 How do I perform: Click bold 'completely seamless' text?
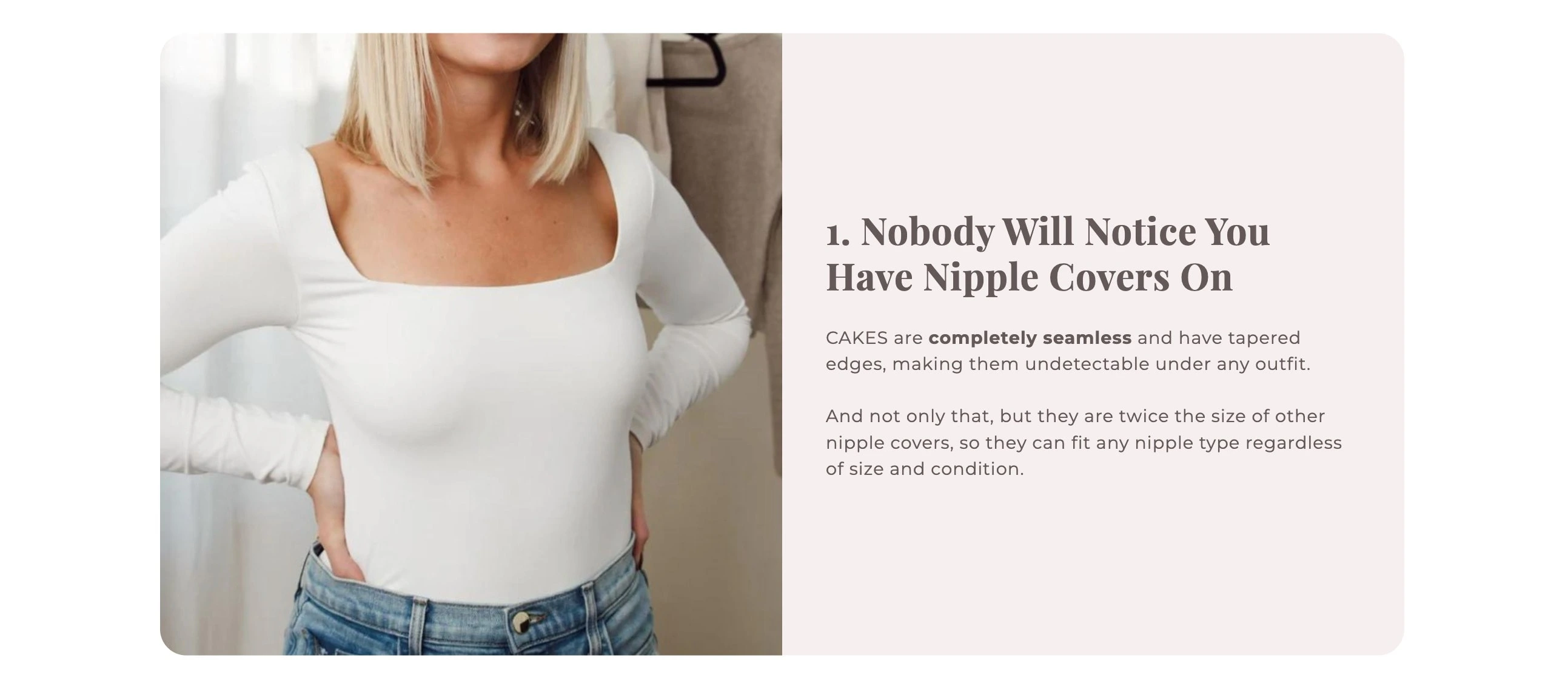pos(1030,338)
